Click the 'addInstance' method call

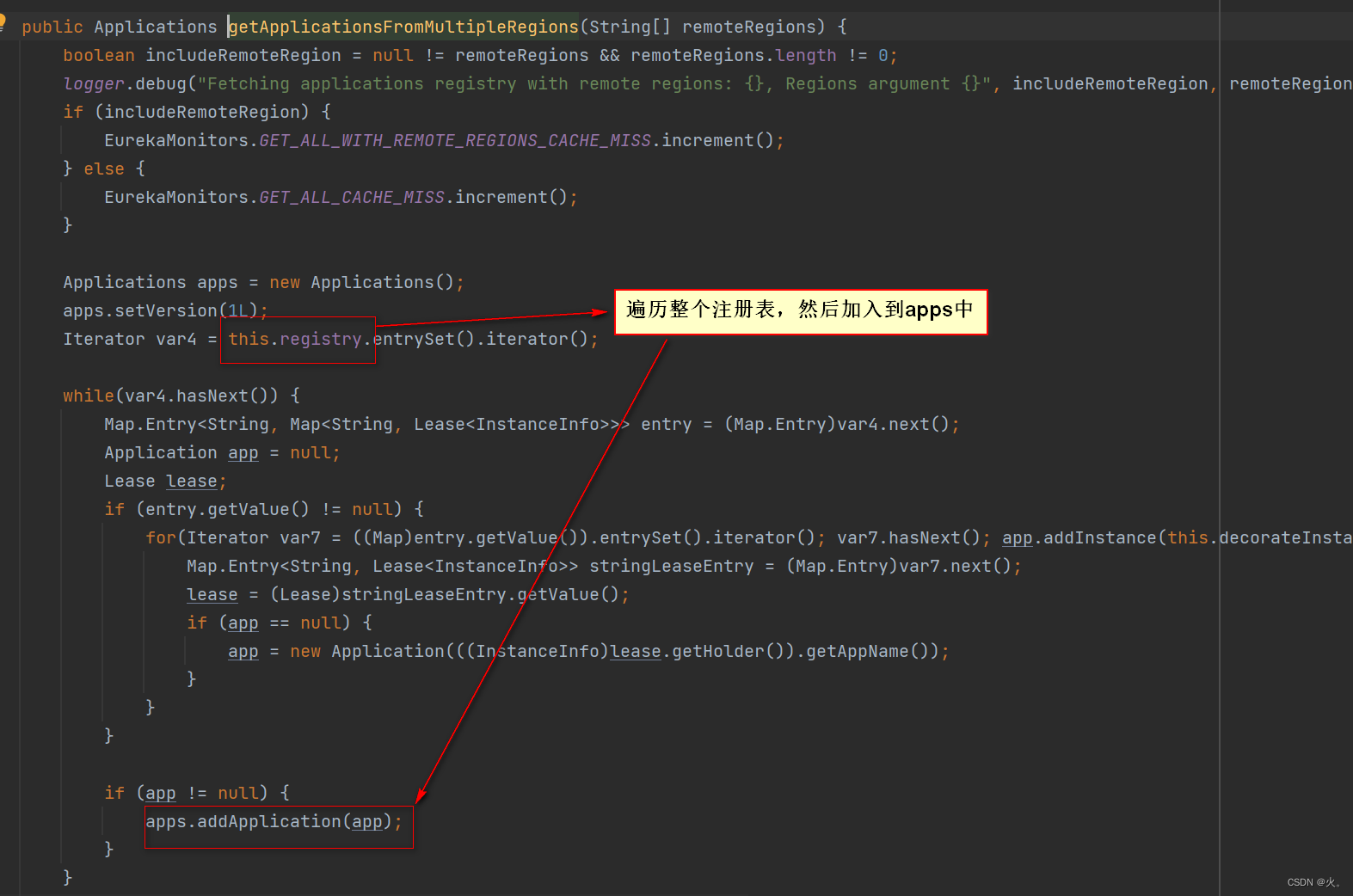[x=1100, y=537]
